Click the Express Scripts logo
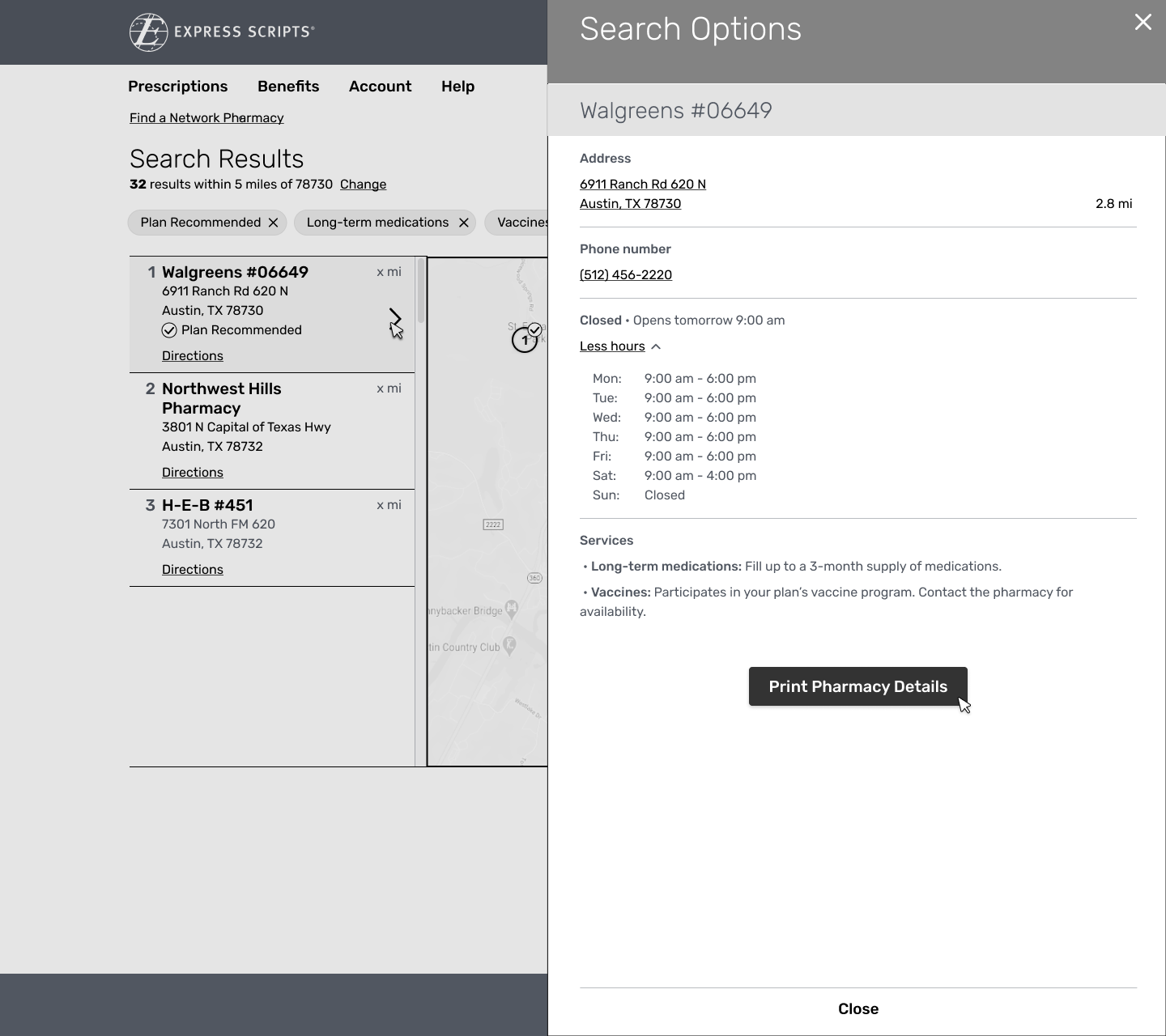Viewport: 1166px width, 1036px height. coord(222,32)
